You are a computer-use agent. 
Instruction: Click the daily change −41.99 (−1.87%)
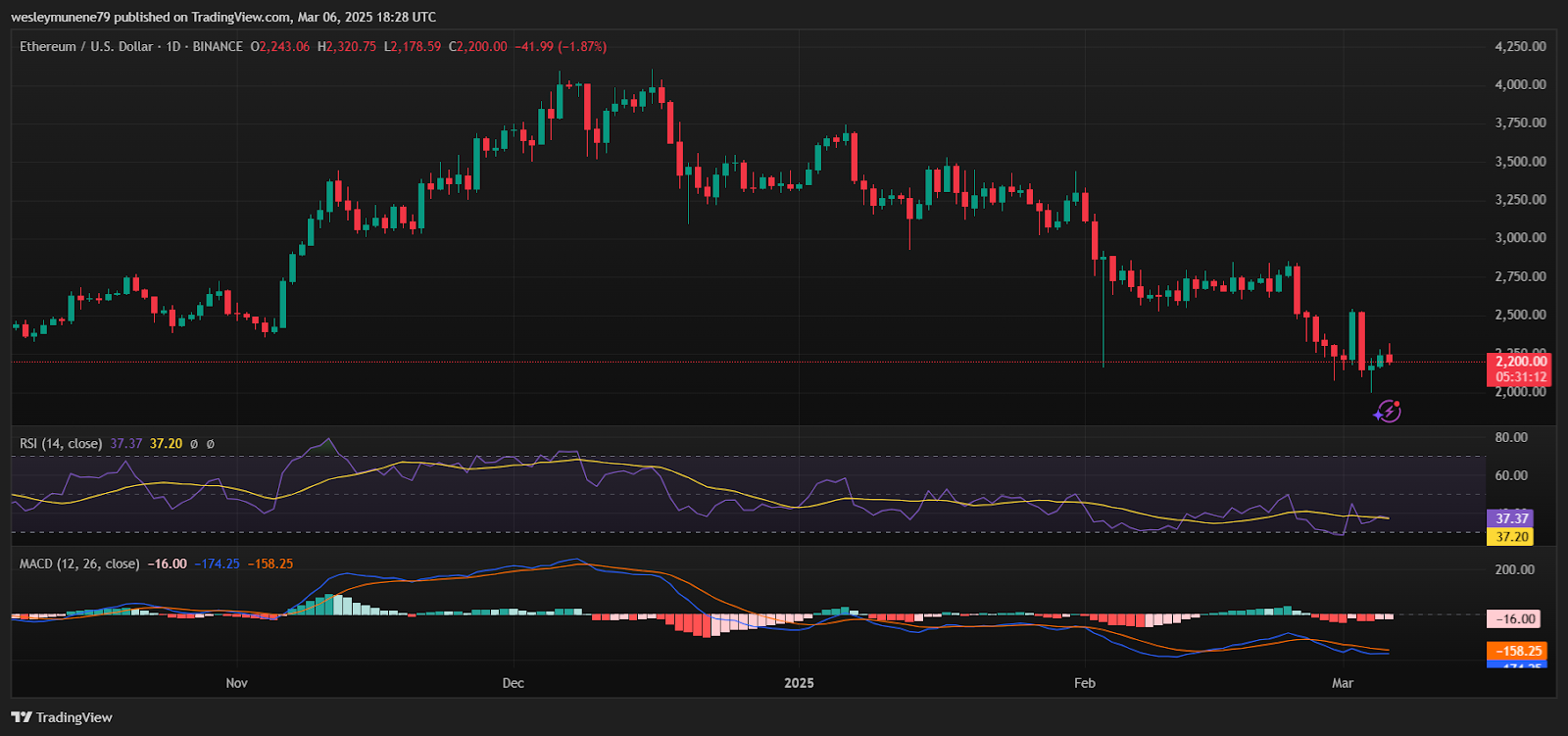coord(562,46)
